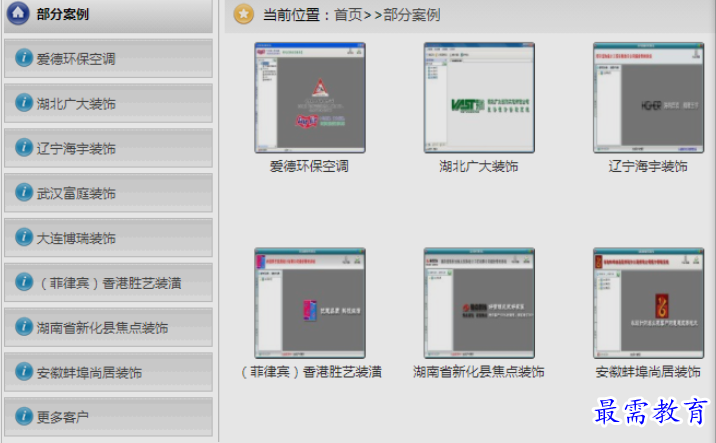The width and height of the screenshot is (716, 443).
Task: Open the 爱德环保空调 screenshot thumbnail
Action: click(310, 98)
